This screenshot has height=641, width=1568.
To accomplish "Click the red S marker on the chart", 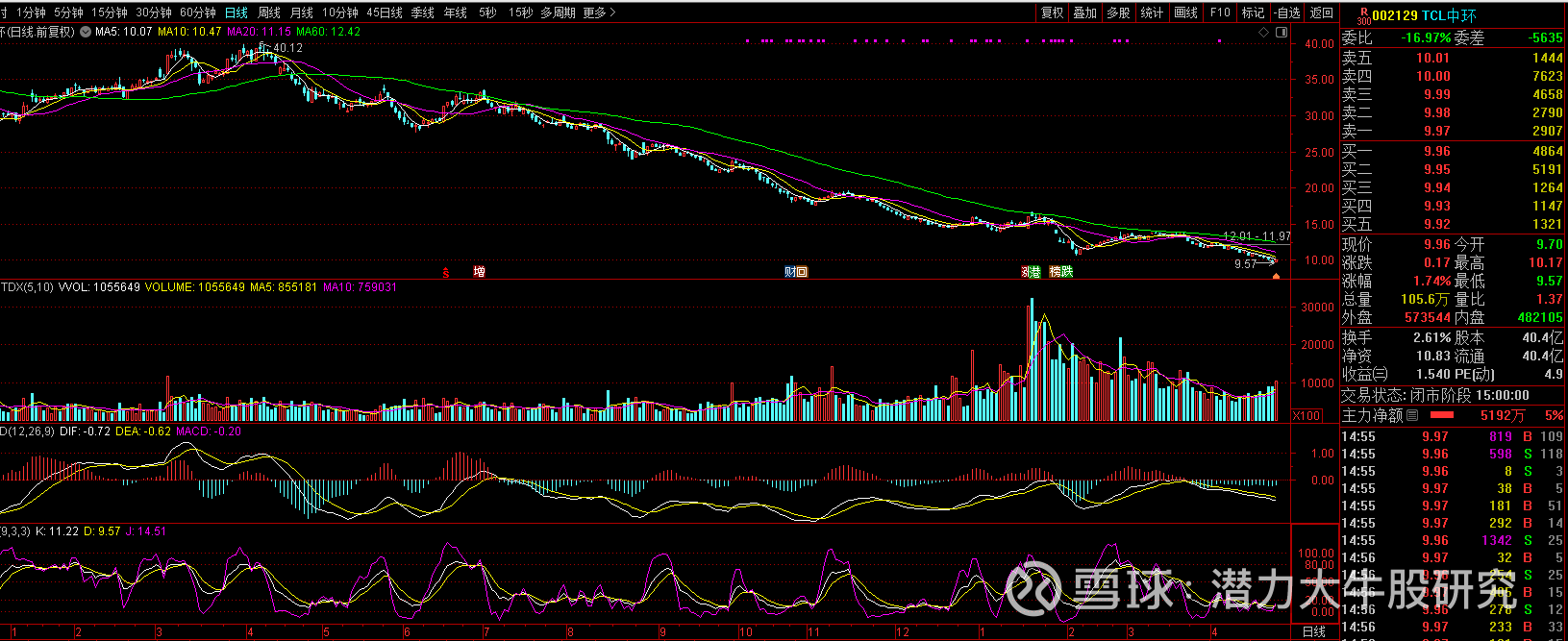I will pyautogui.click(x=446, y=272).
